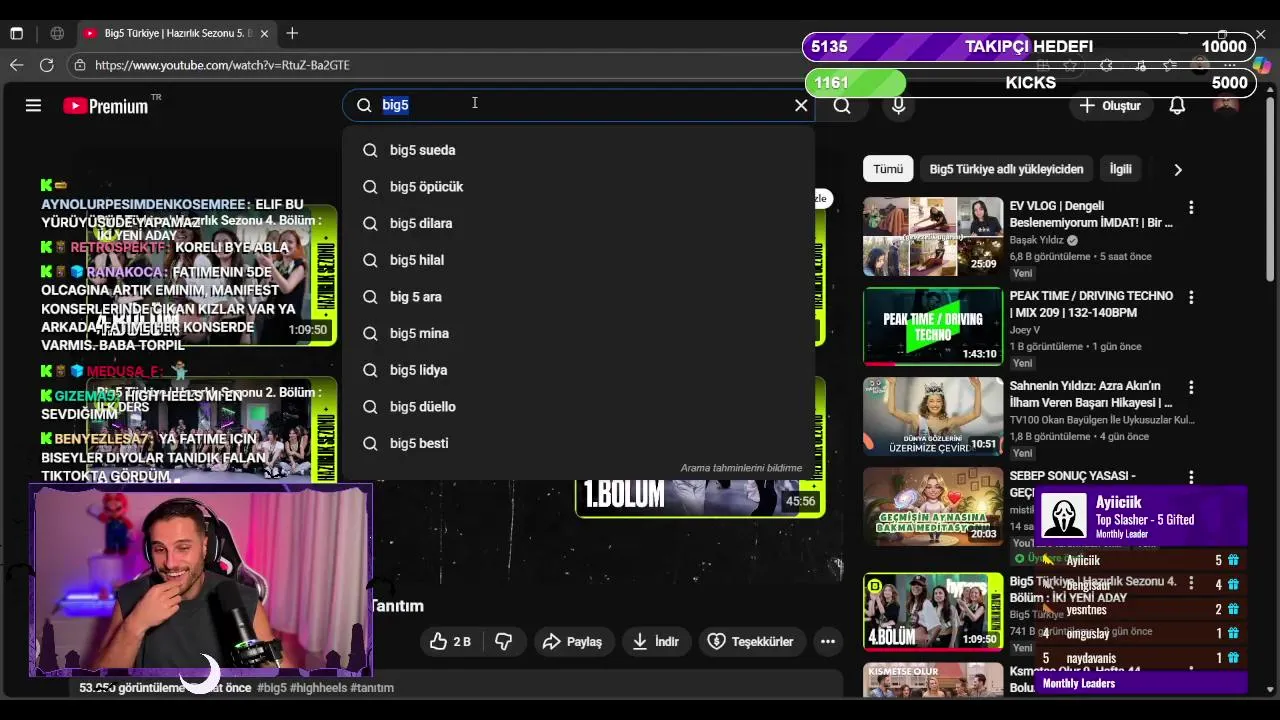Viewport: 1280px width, 720px height.
Task: Select the İlgili filter chip
Action: tap(1120, 169)
